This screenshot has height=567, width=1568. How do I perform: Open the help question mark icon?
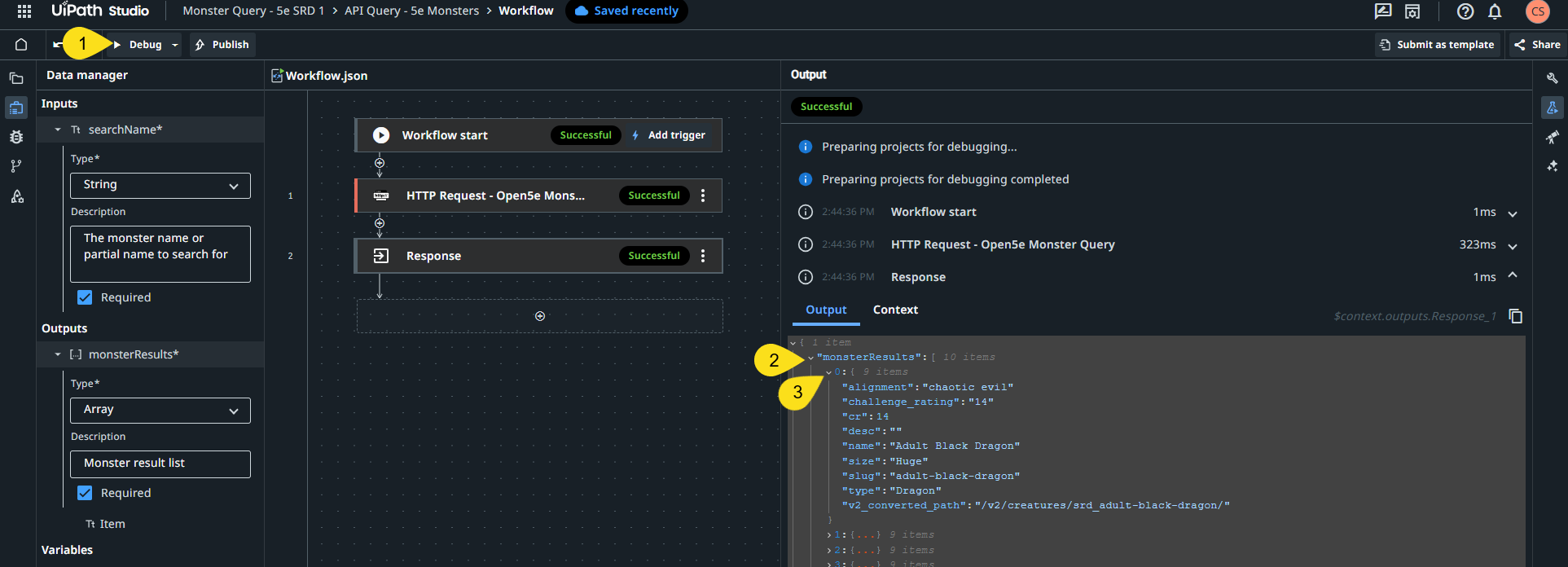click(1465, 11)
